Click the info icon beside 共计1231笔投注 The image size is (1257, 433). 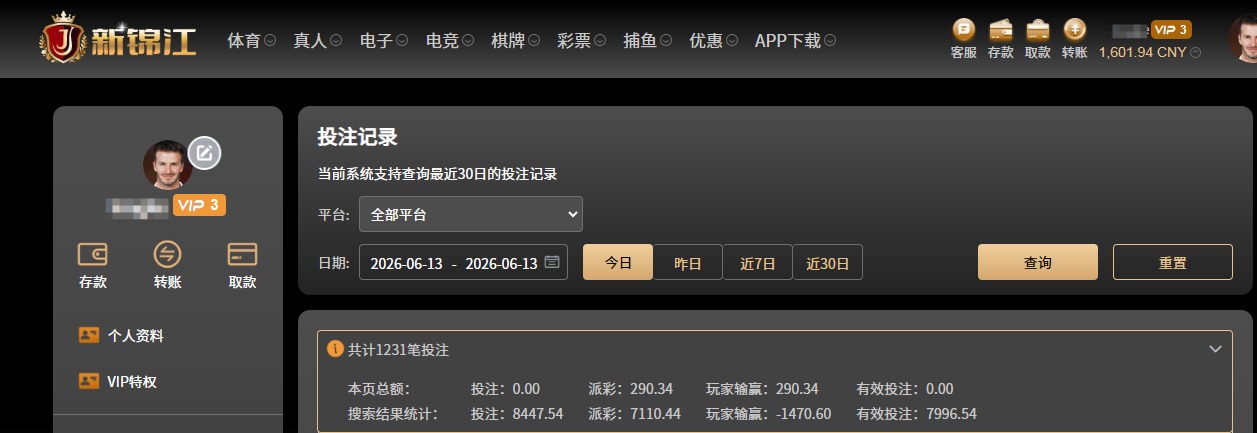pyautogui.click(x=335, y=349)
